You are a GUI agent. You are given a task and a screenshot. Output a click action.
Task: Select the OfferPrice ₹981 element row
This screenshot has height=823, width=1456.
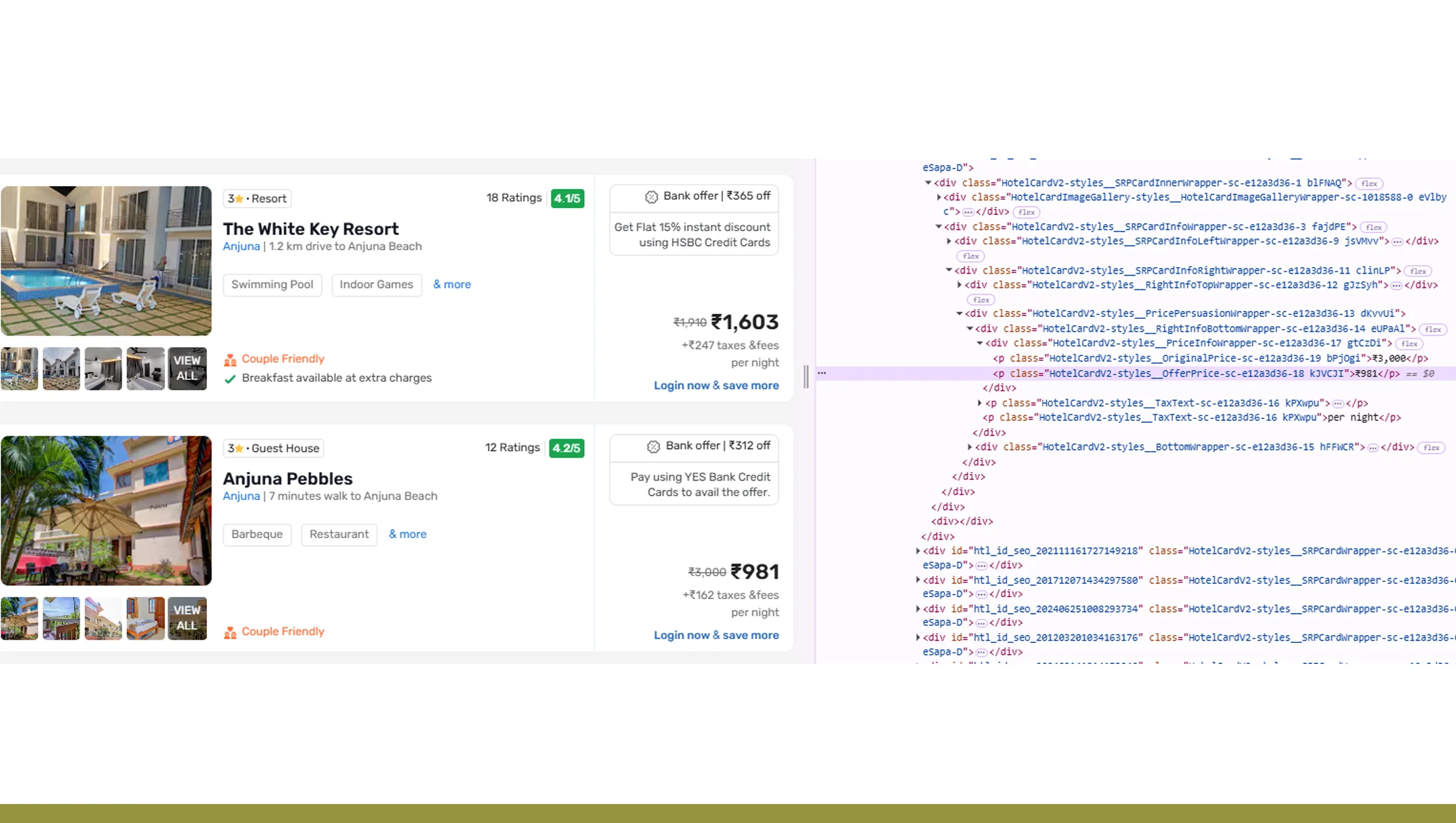click(x=1192, y=374)
